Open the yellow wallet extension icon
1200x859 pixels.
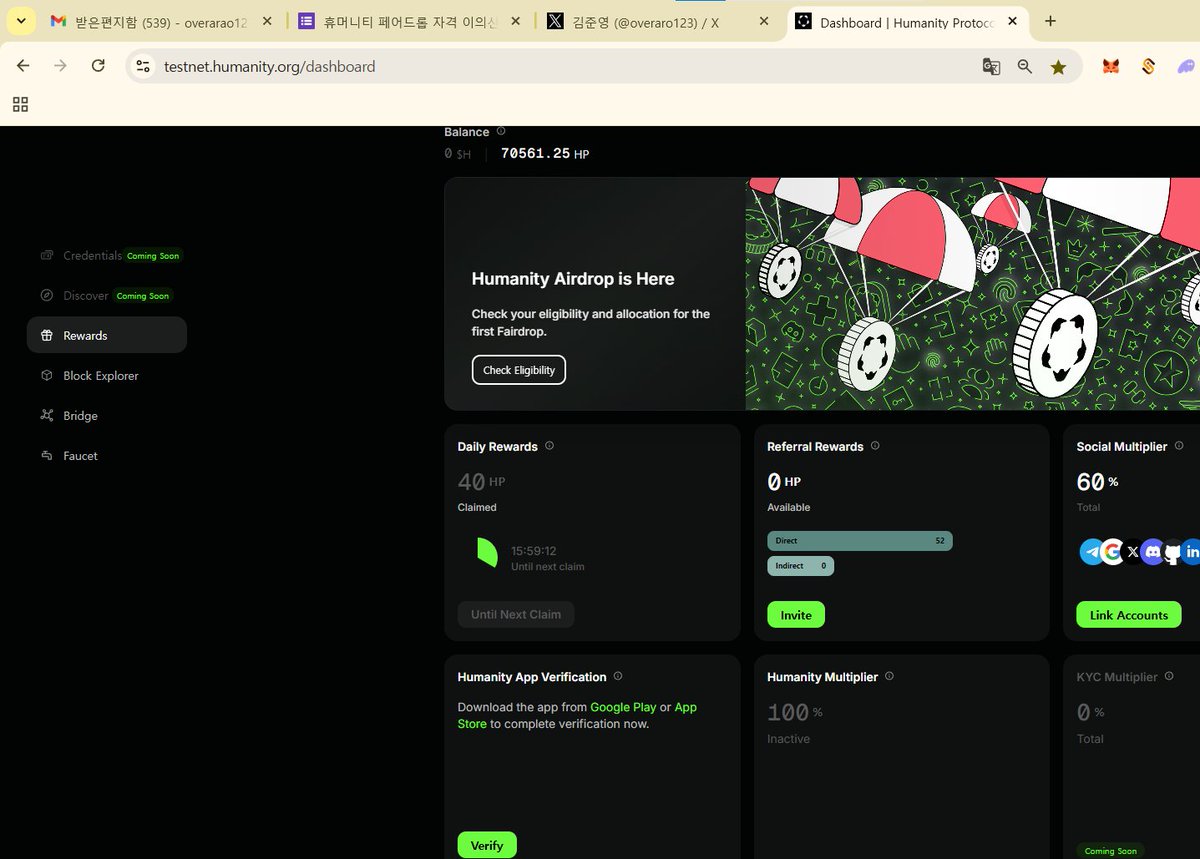pyautogui.click(x=1148, y=67)
